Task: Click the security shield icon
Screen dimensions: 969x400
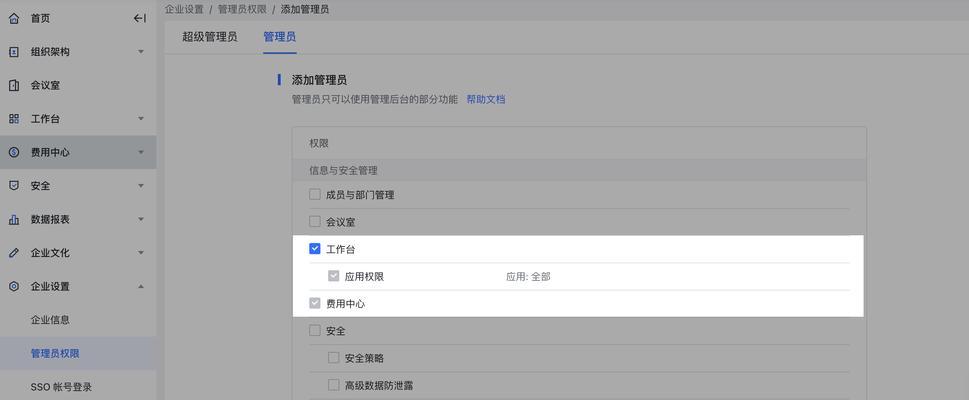Action: [14, 185]
